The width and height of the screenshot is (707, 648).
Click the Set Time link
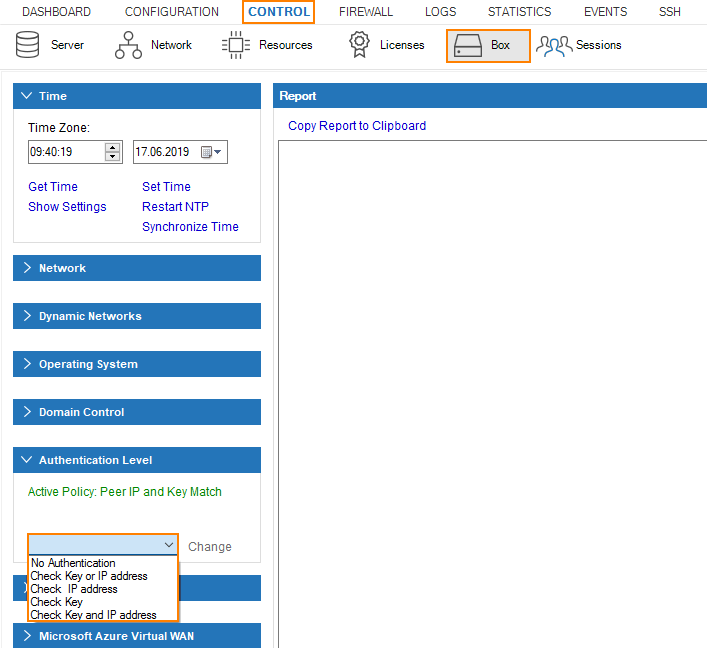[x=166, y=187]
